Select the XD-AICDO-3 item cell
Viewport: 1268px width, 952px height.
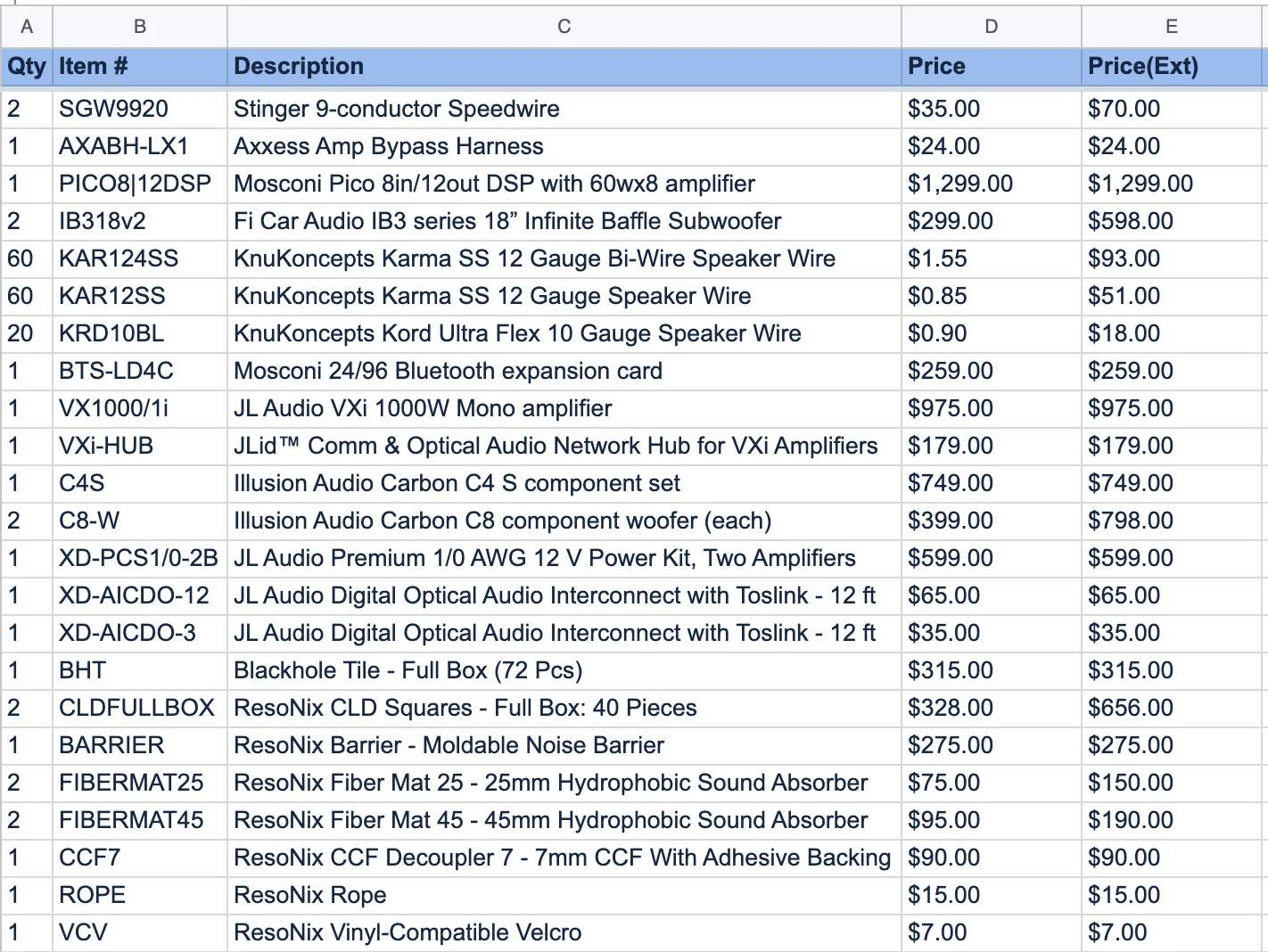click(140, 633)
